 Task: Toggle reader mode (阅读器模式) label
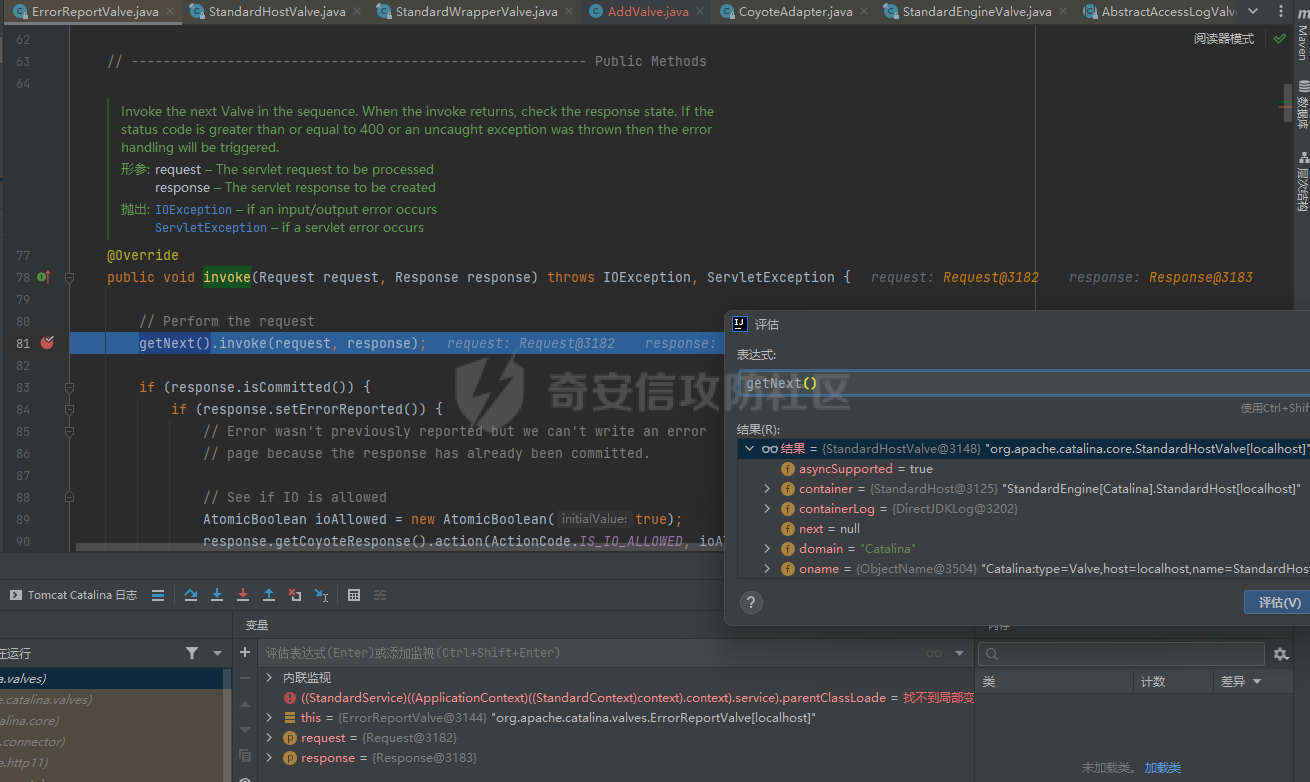1223,39
